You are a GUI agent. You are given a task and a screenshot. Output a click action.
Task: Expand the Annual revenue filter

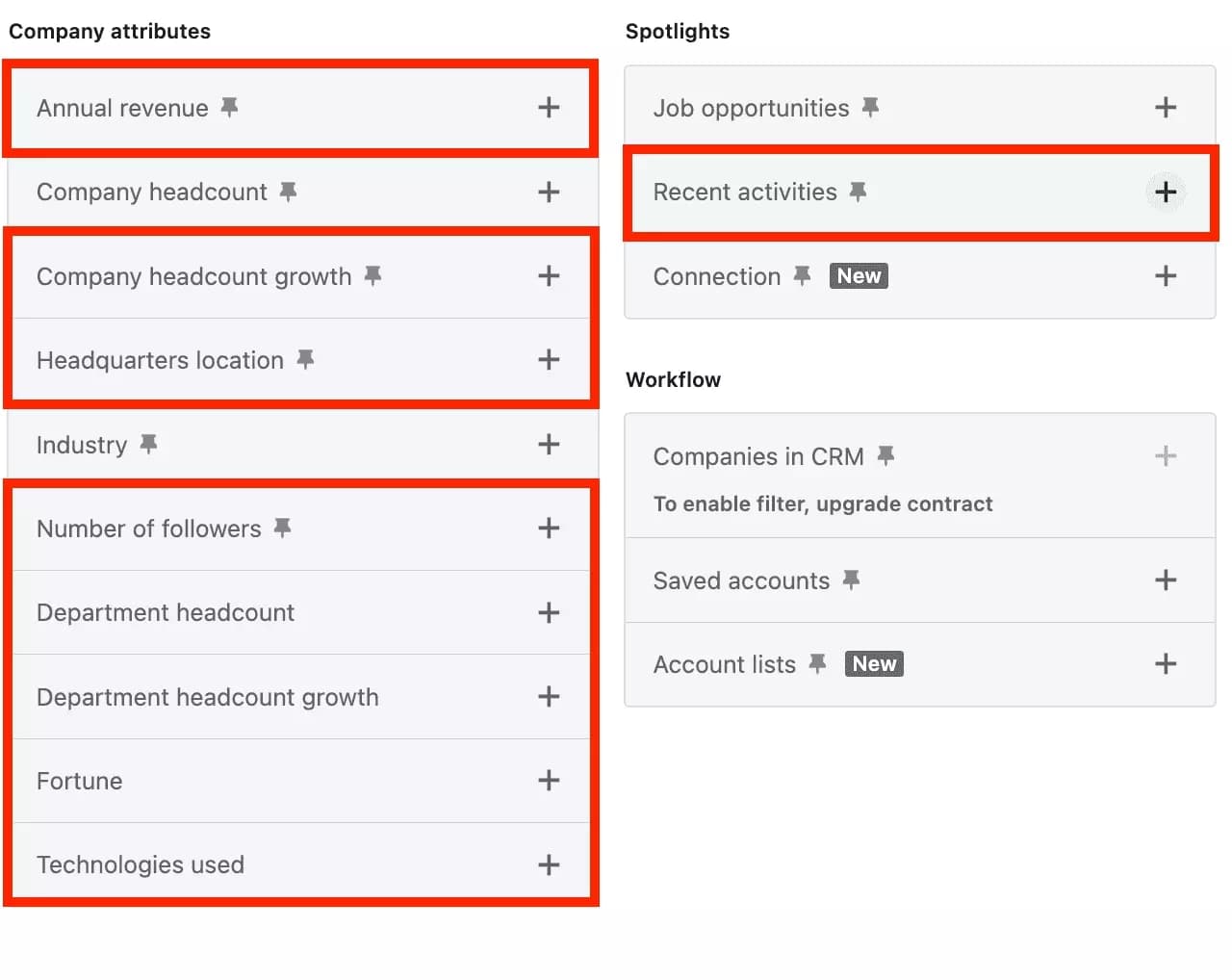tap(549, 107)
